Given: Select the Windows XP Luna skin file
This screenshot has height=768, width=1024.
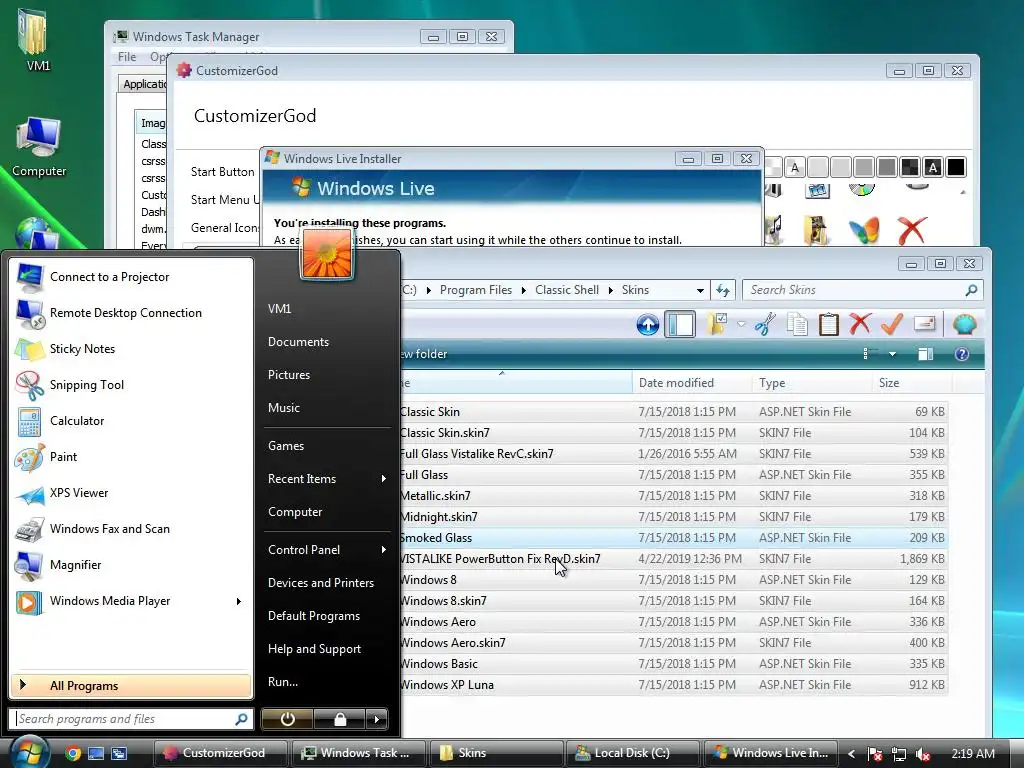Looking at the screenshot, I should tap(673, 685).
